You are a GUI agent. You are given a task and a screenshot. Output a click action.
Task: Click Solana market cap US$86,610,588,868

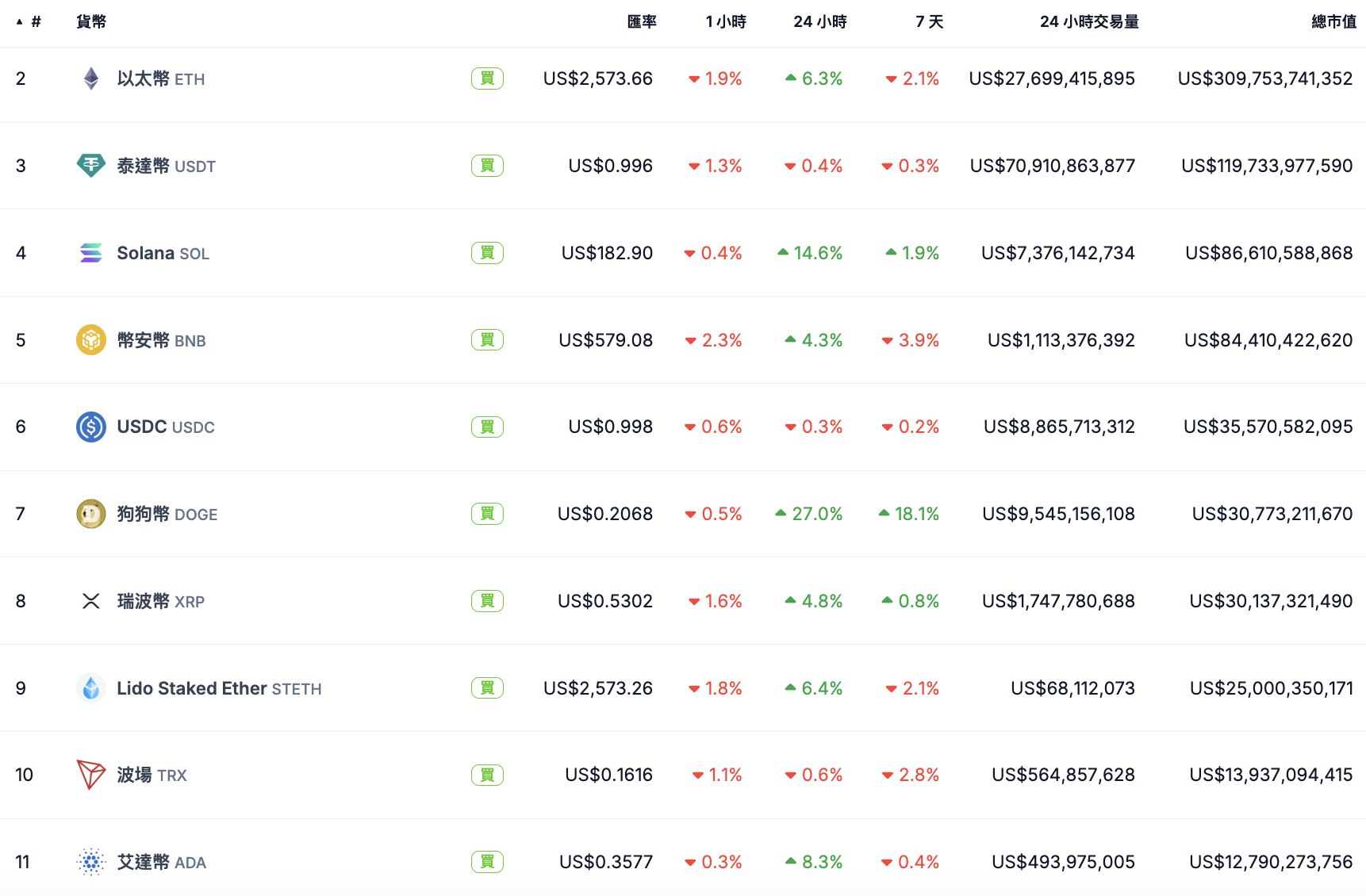point(1269,253)
